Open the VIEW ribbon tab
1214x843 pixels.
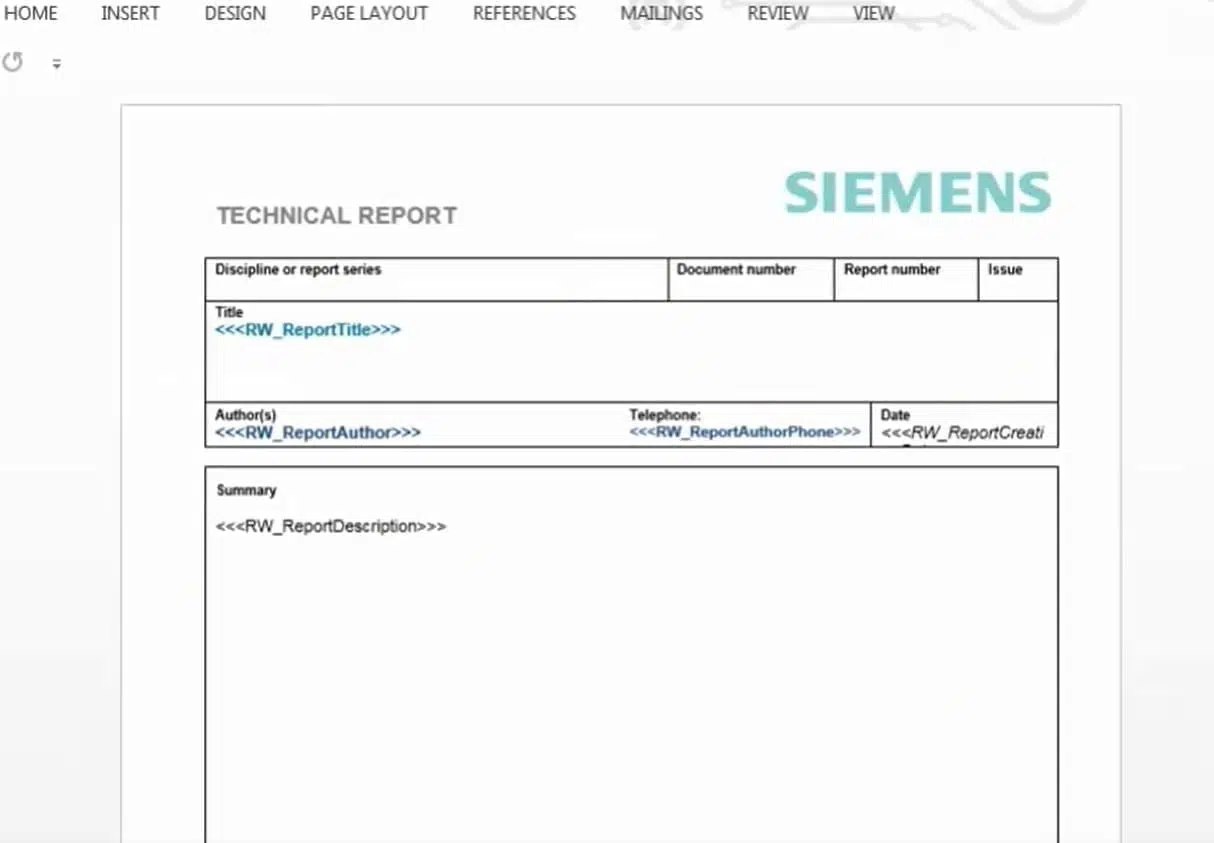pyautogui.click(x=874, y=13)
